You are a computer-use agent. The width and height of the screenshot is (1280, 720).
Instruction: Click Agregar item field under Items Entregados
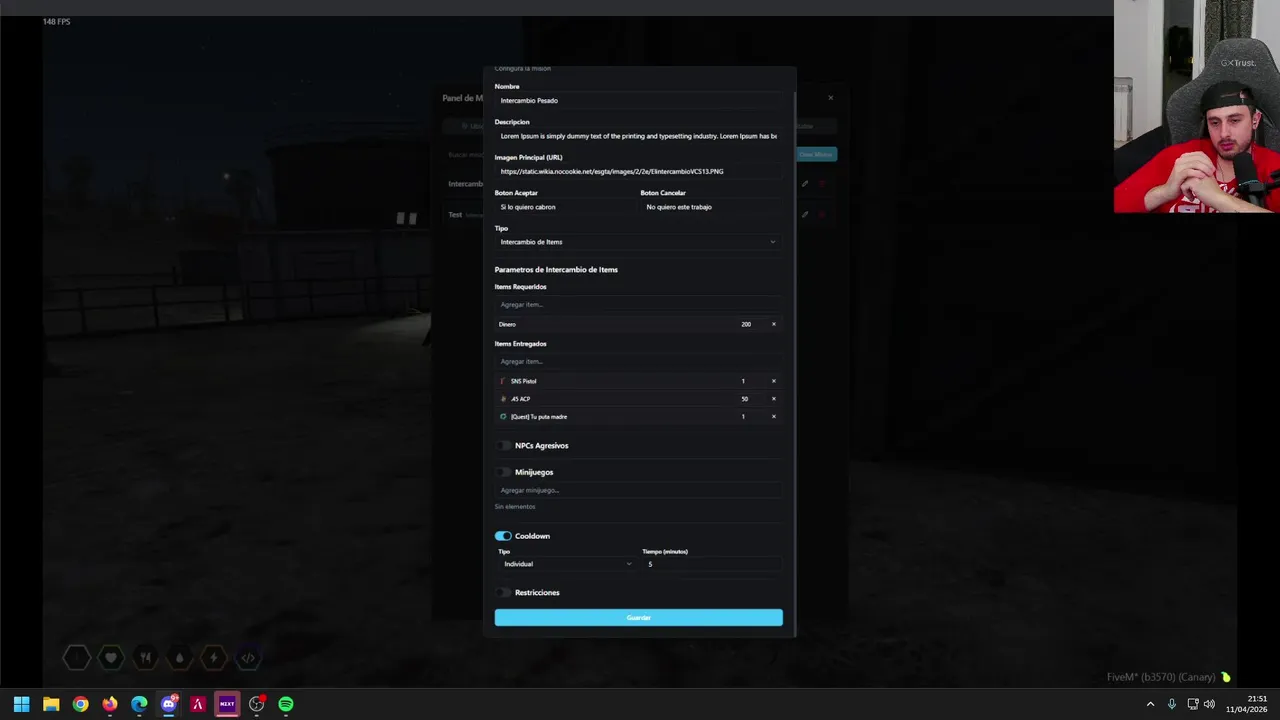pos(638,361)
